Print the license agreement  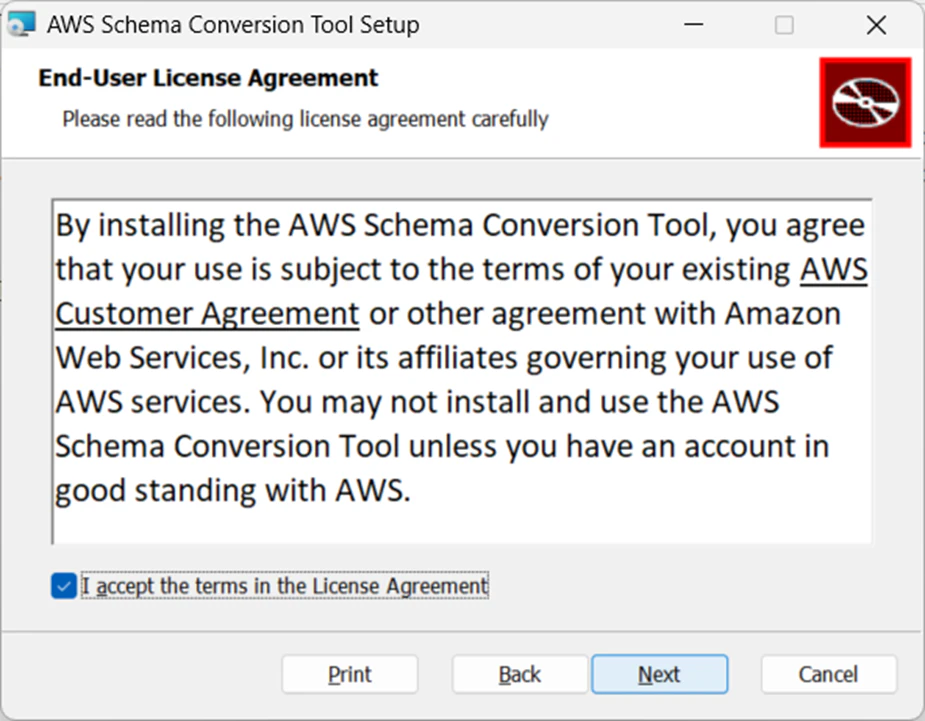coord(350,674)
